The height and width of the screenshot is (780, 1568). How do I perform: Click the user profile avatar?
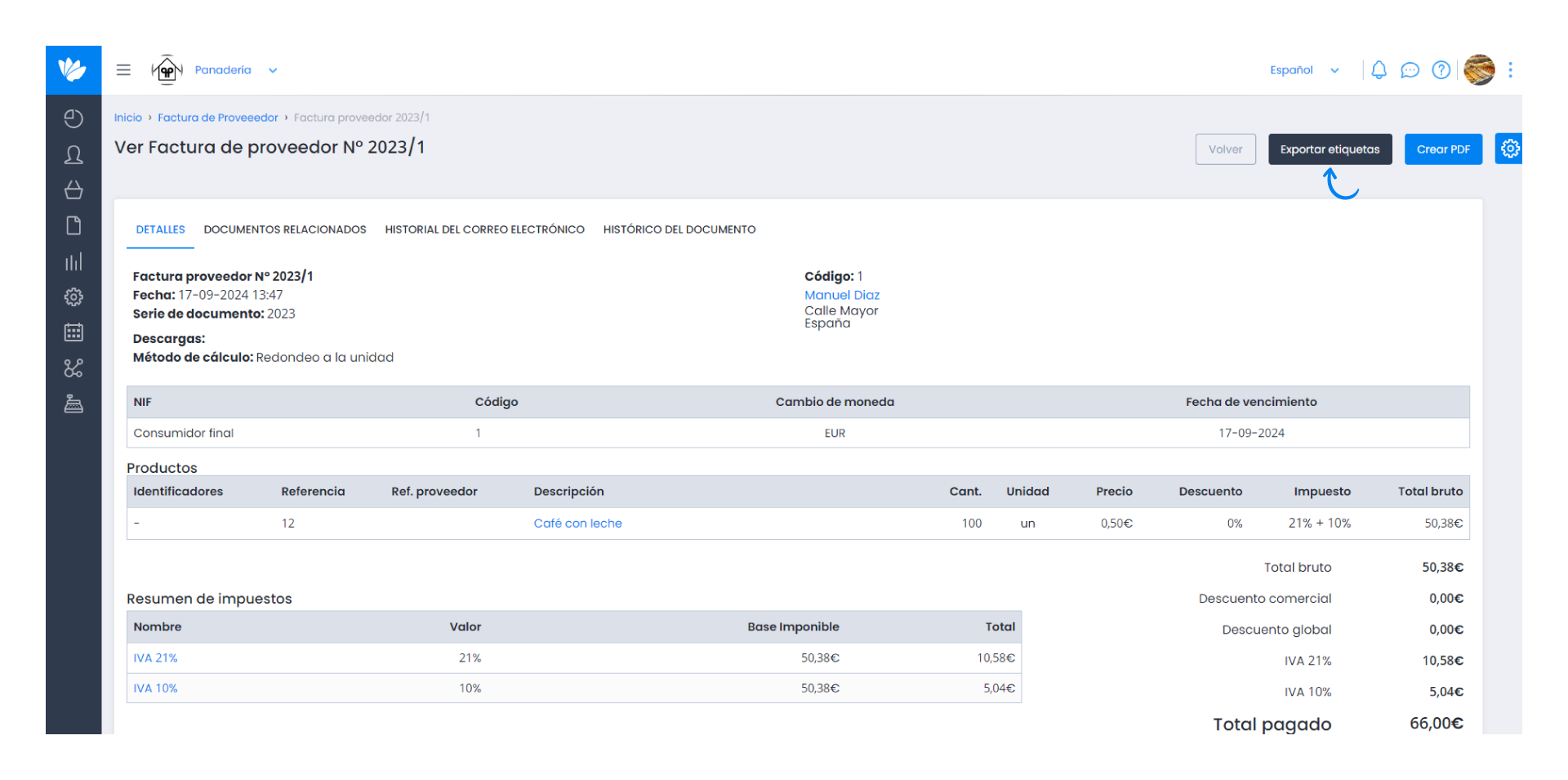pyautogui.click(x=1479, y=70)
